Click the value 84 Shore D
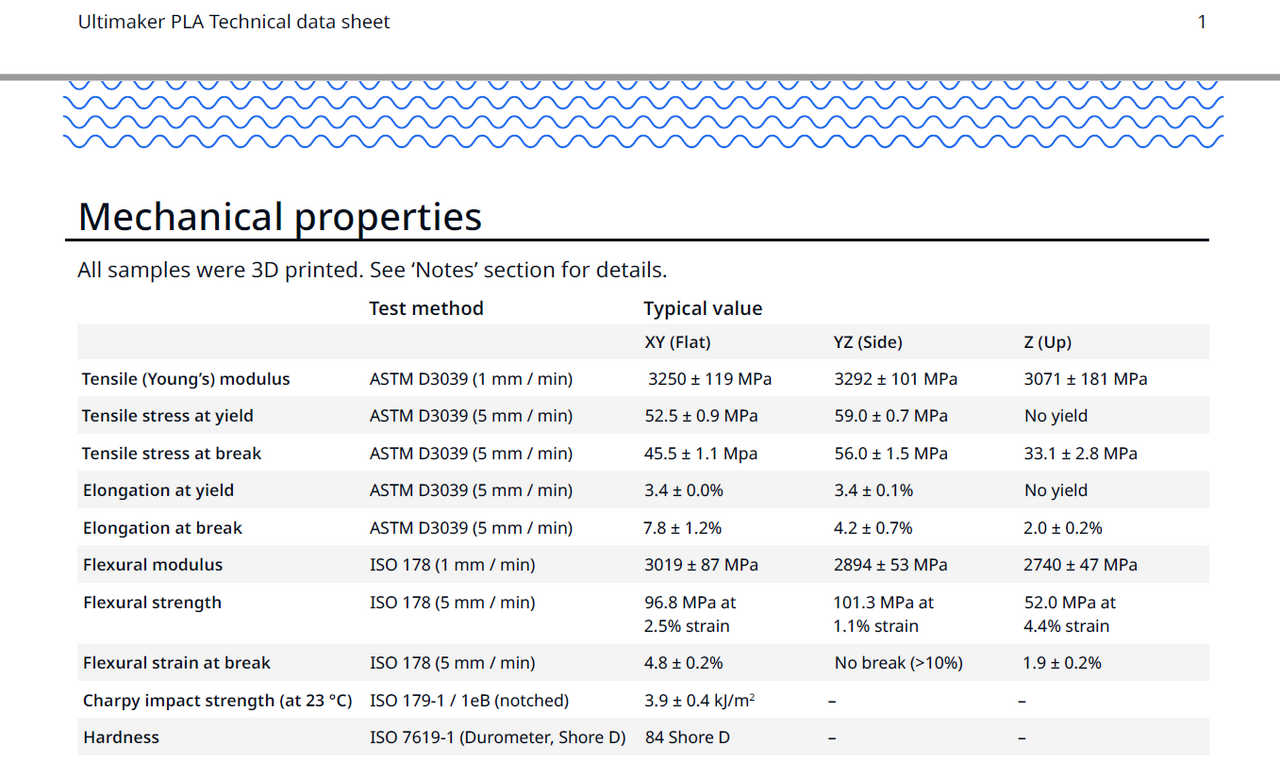The height and width of the screenshot is (761, 1280). (685, 737)
